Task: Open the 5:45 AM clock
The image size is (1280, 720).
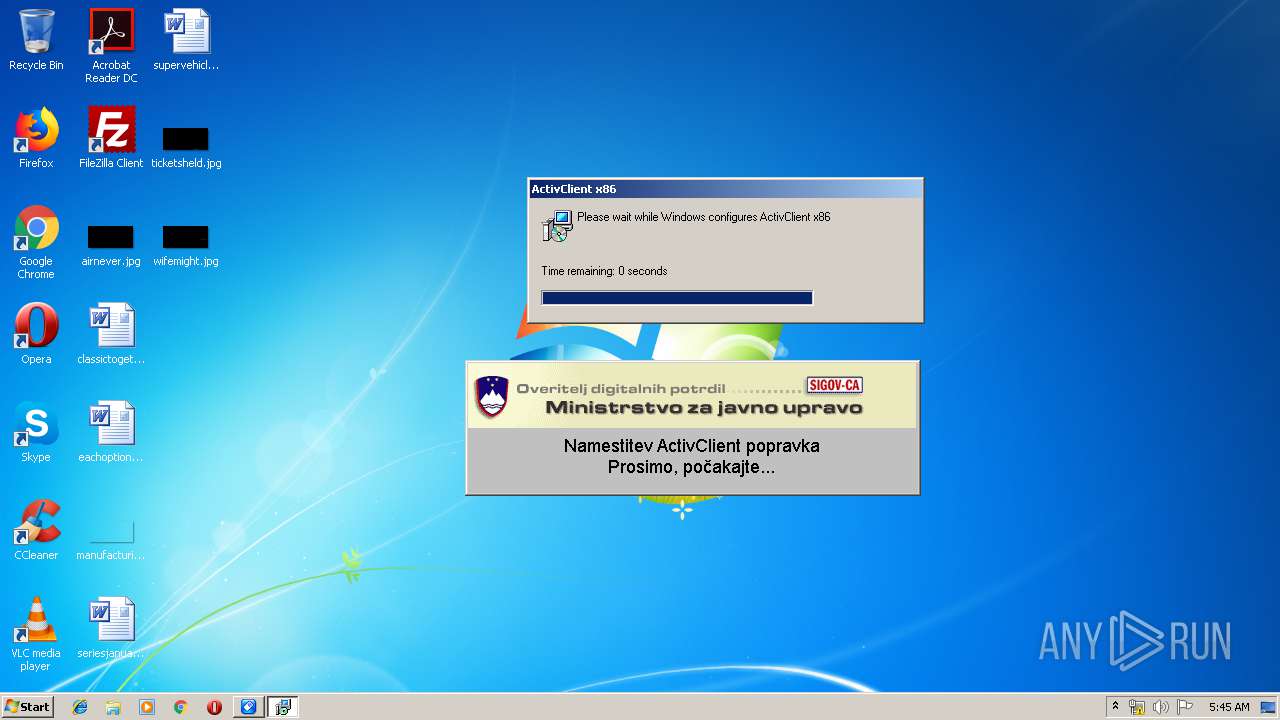Action: 1229,707
